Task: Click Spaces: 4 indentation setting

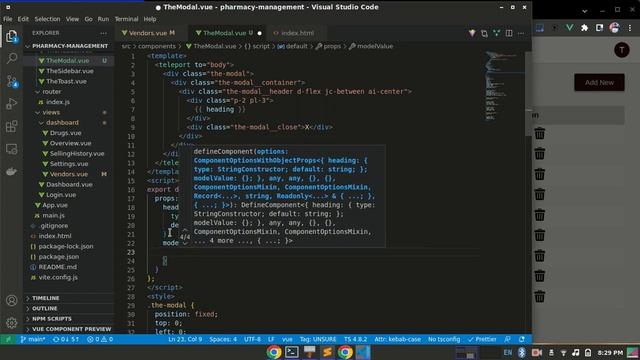Action: point(223,339)
